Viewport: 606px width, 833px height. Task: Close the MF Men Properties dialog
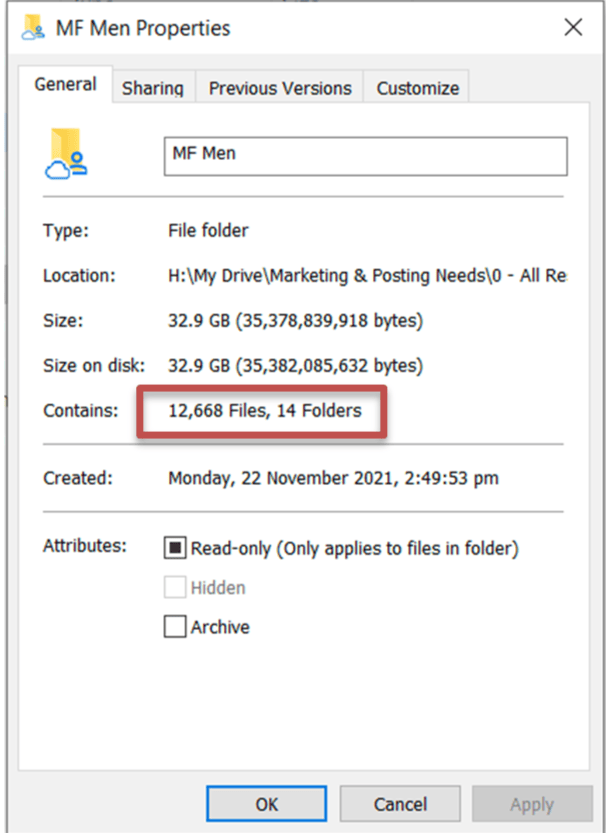click(573, 27)
